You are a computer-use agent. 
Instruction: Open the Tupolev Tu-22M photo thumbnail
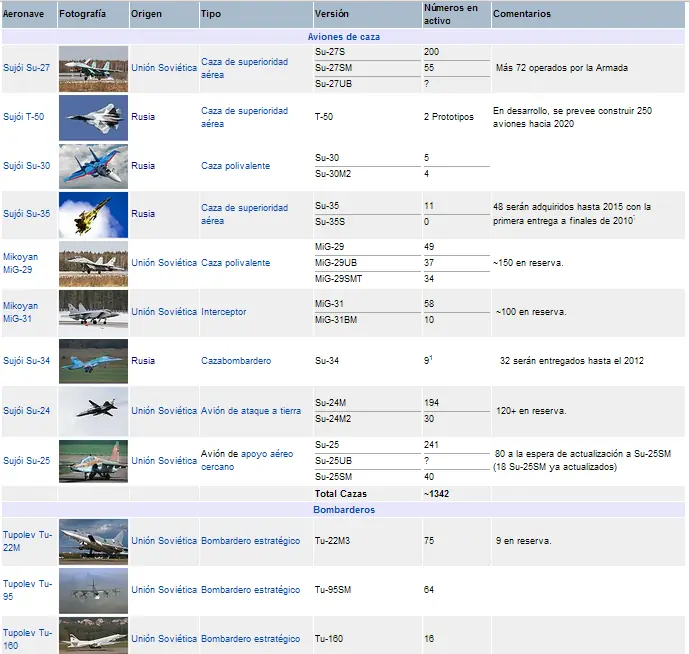[94, 542]
